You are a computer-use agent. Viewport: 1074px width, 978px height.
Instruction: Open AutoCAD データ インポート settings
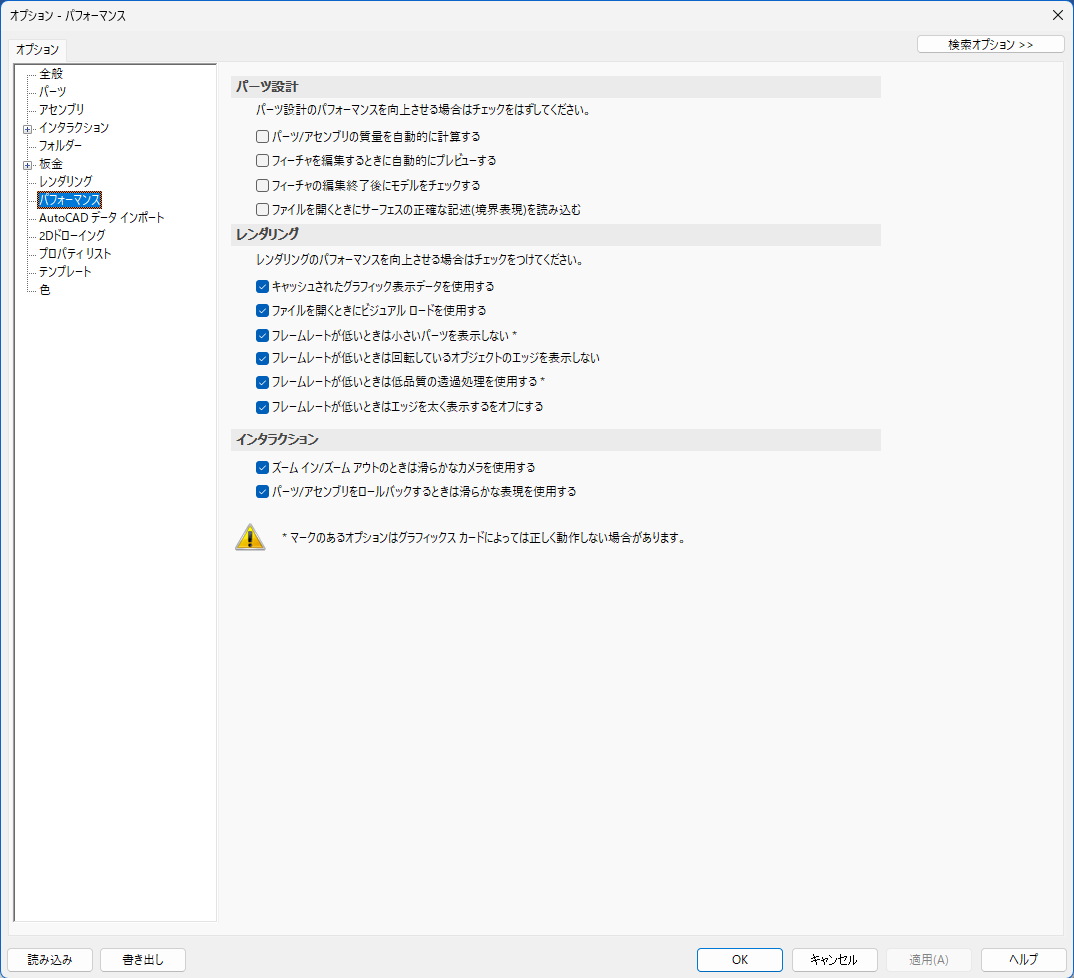102,218
